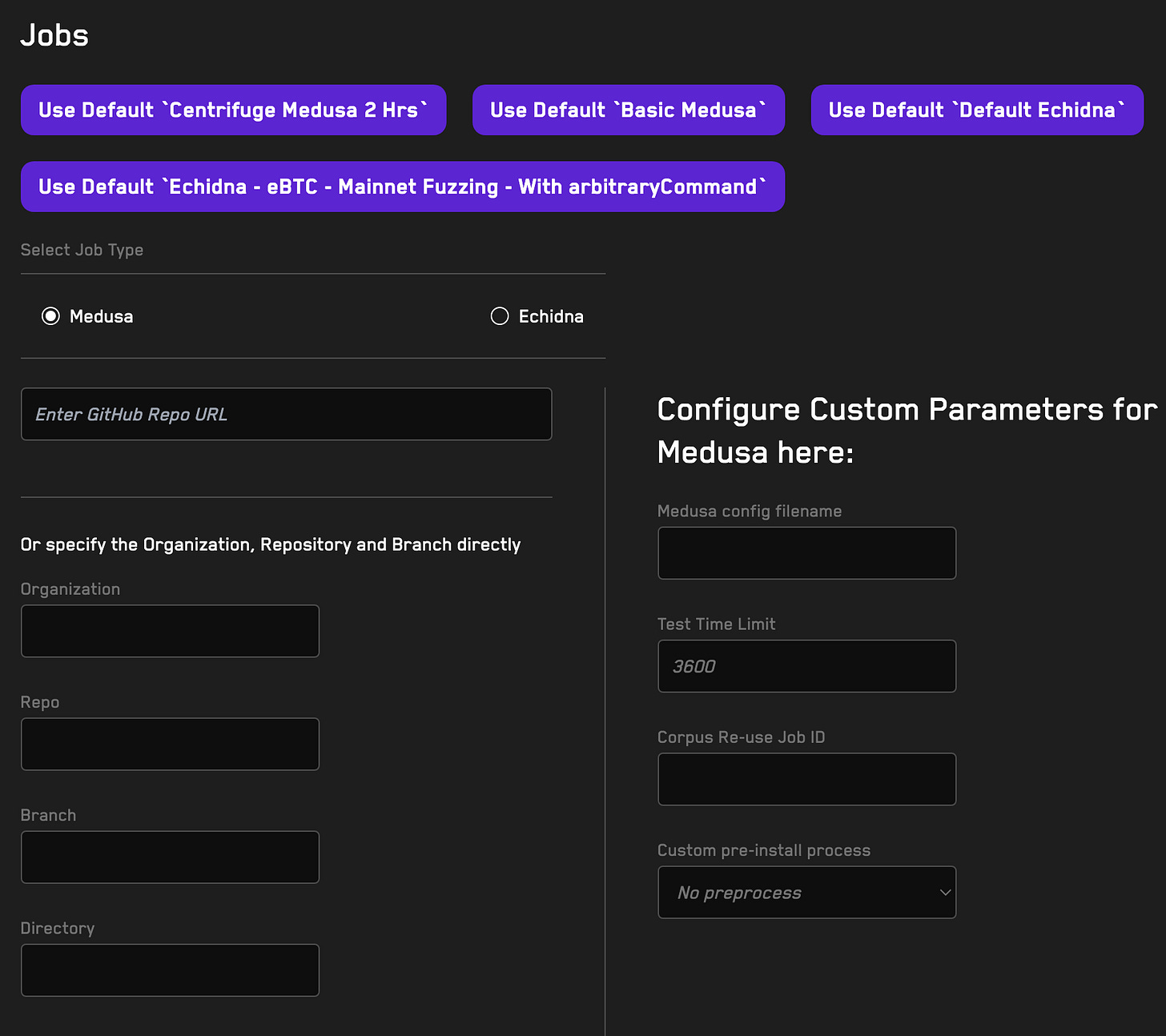Select the Echidna job type radio
This screenshot has width=1166, height=1036.
click(x=500, y=316)
